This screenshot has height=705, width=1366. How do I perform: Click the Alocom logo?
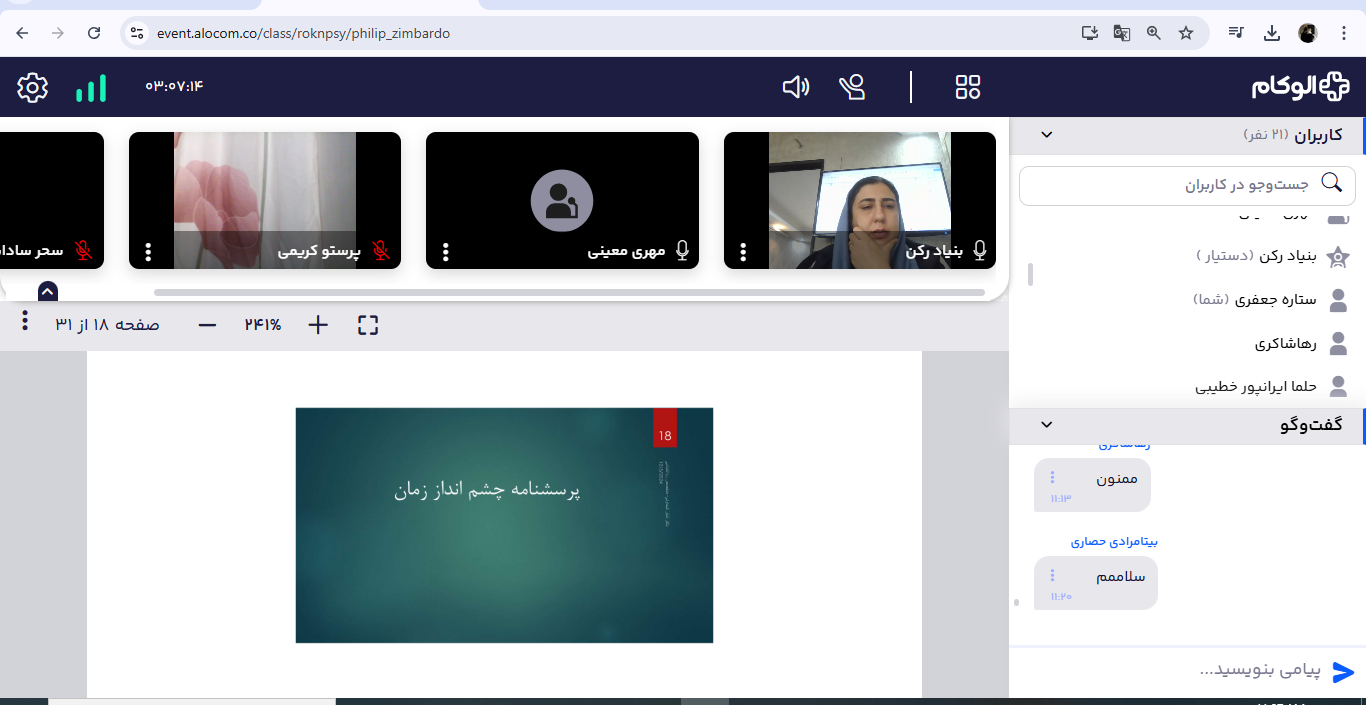click(1300, 87)
